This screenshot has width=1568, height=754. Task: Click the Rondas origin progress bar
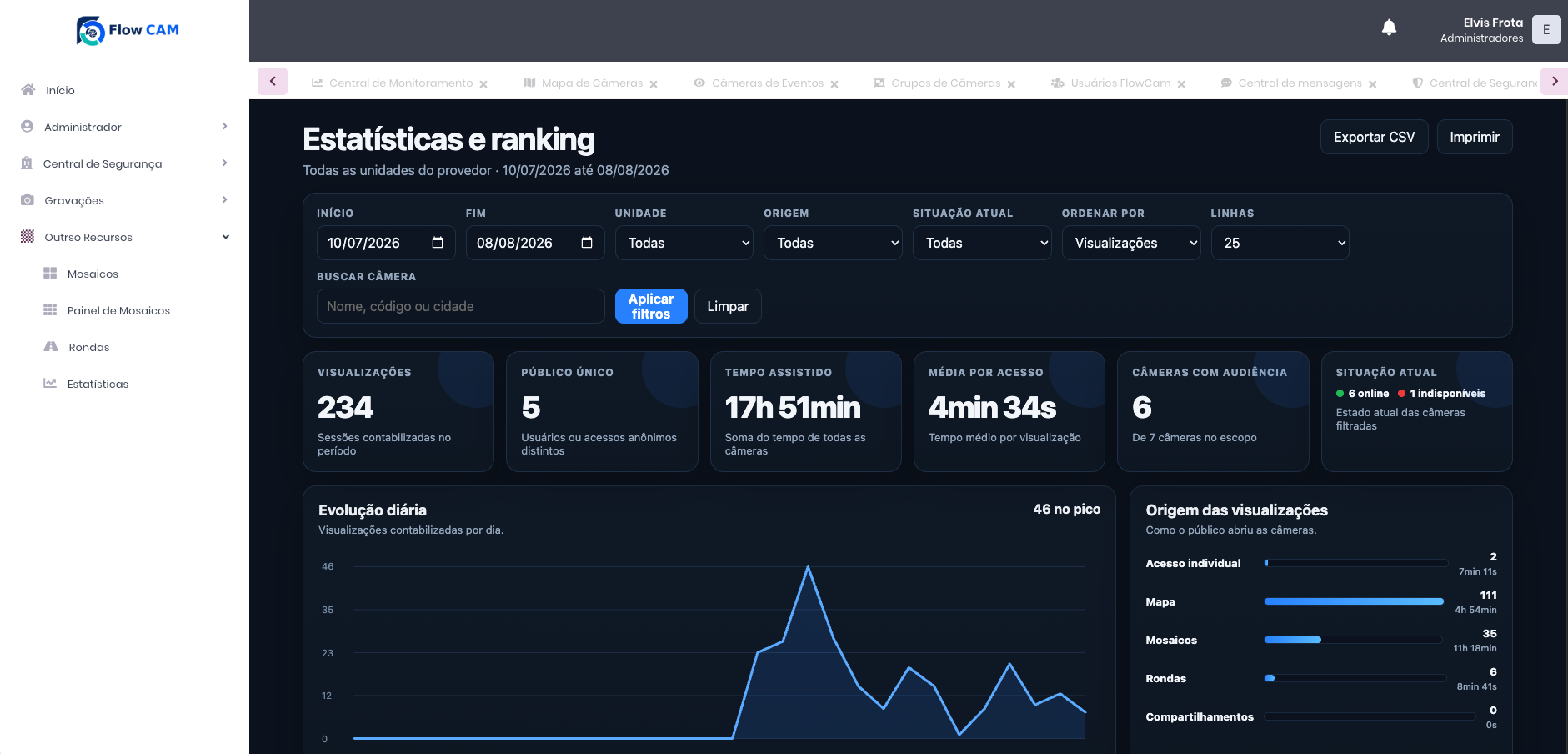click(x=1355, y=678)
